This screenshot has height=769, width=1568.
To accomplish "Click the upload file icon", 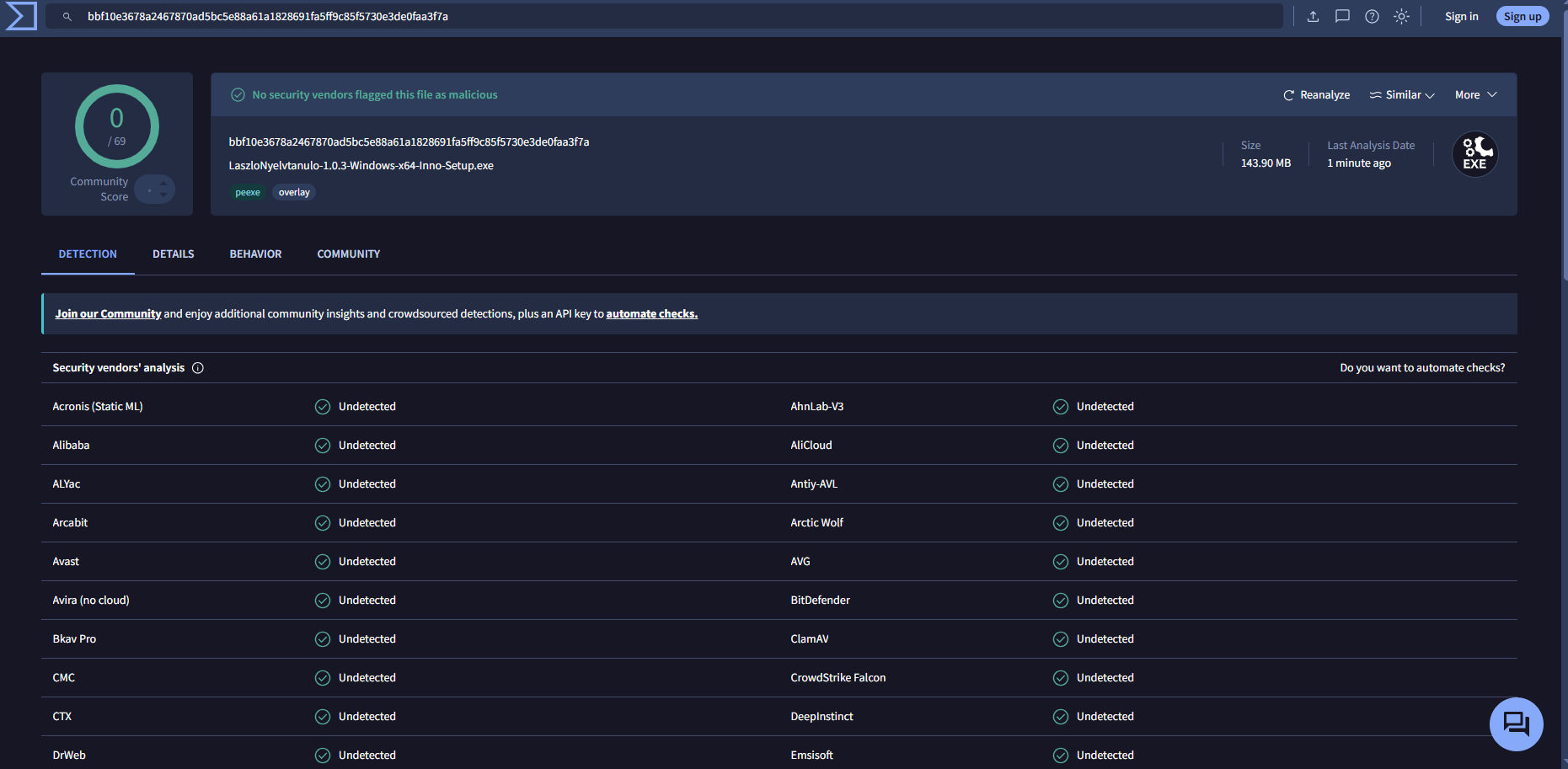I will pos(1313,16).
